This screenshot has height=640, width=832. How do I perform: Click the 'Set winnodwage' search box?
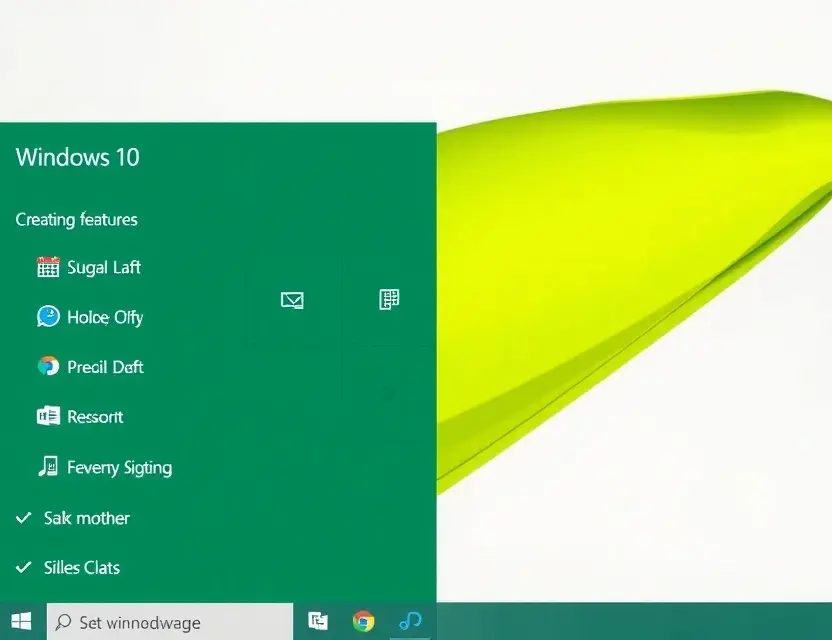170,621
